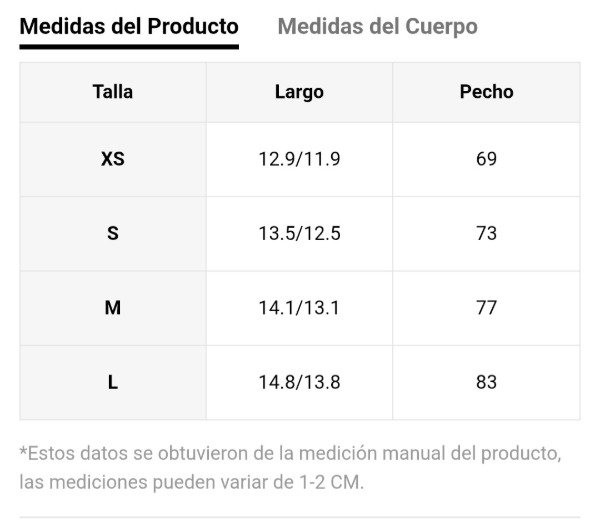Select the XS size row label
Screen dimensions: 600x521
tap(113, 159)
